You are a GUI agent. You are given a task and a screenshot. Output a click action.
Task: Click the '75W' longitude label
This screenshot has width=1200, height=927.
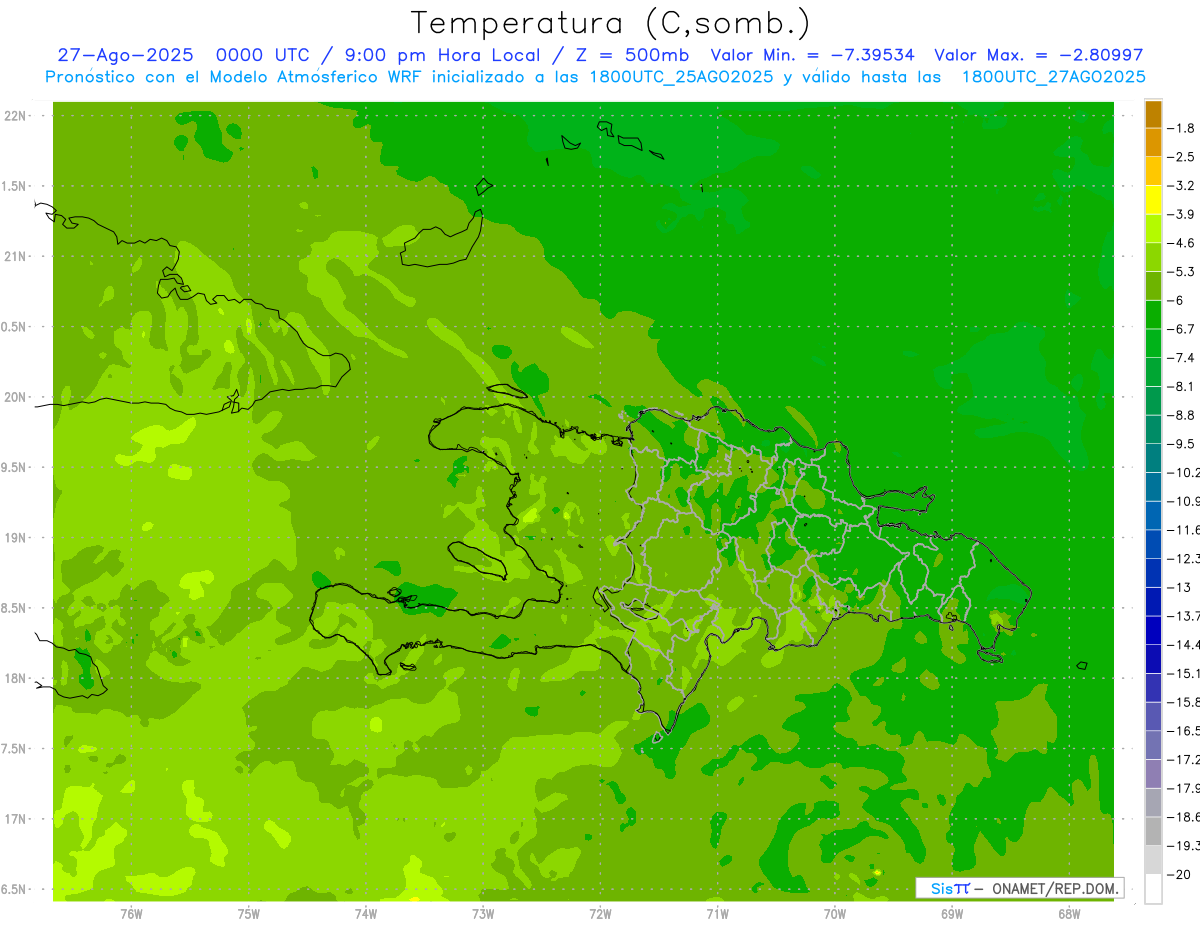pyautogui.click(x=249, y=913)
